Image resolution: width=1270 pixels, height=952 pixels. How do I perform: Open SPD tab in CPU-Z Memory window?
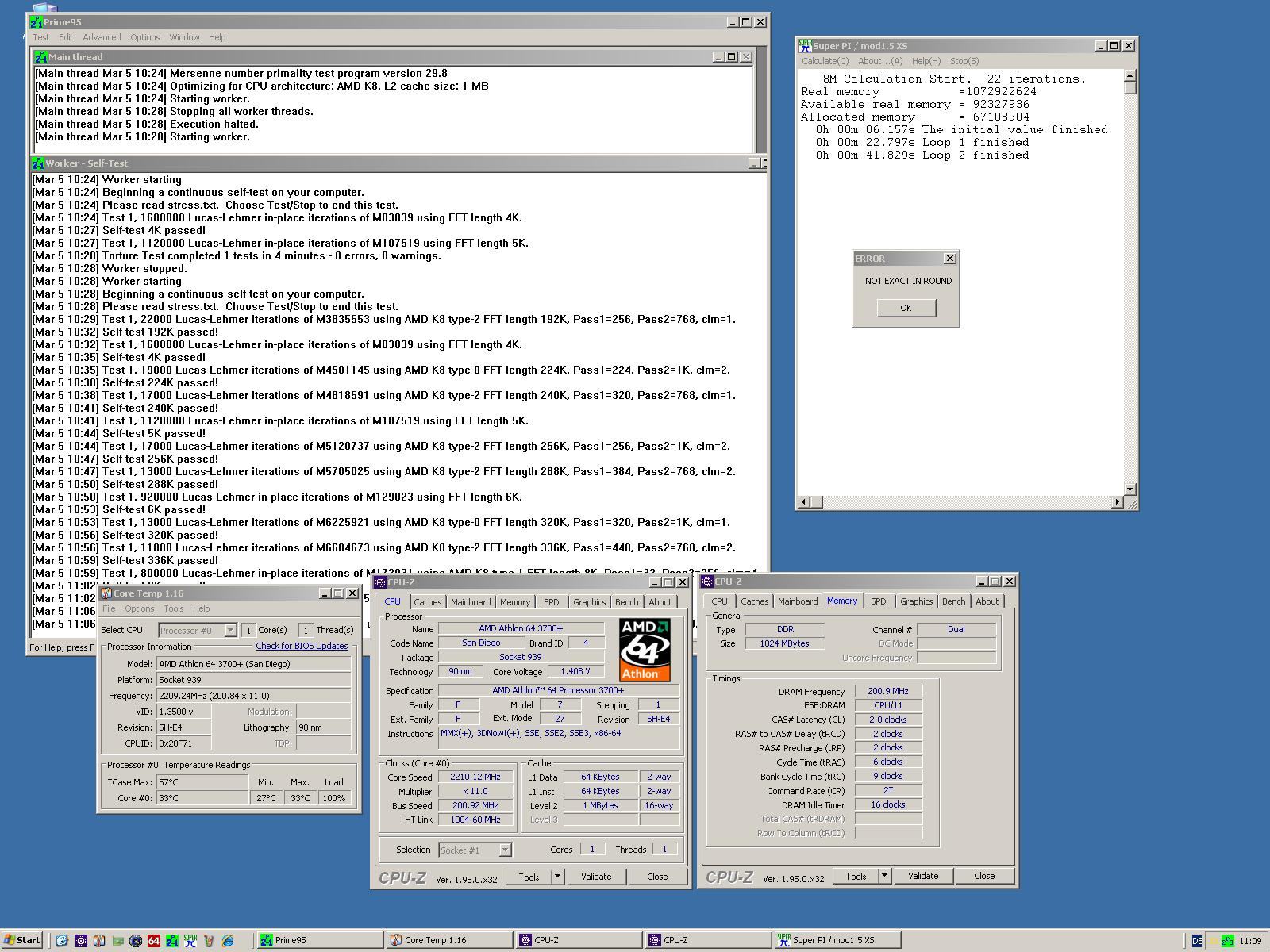pos(878,601)
